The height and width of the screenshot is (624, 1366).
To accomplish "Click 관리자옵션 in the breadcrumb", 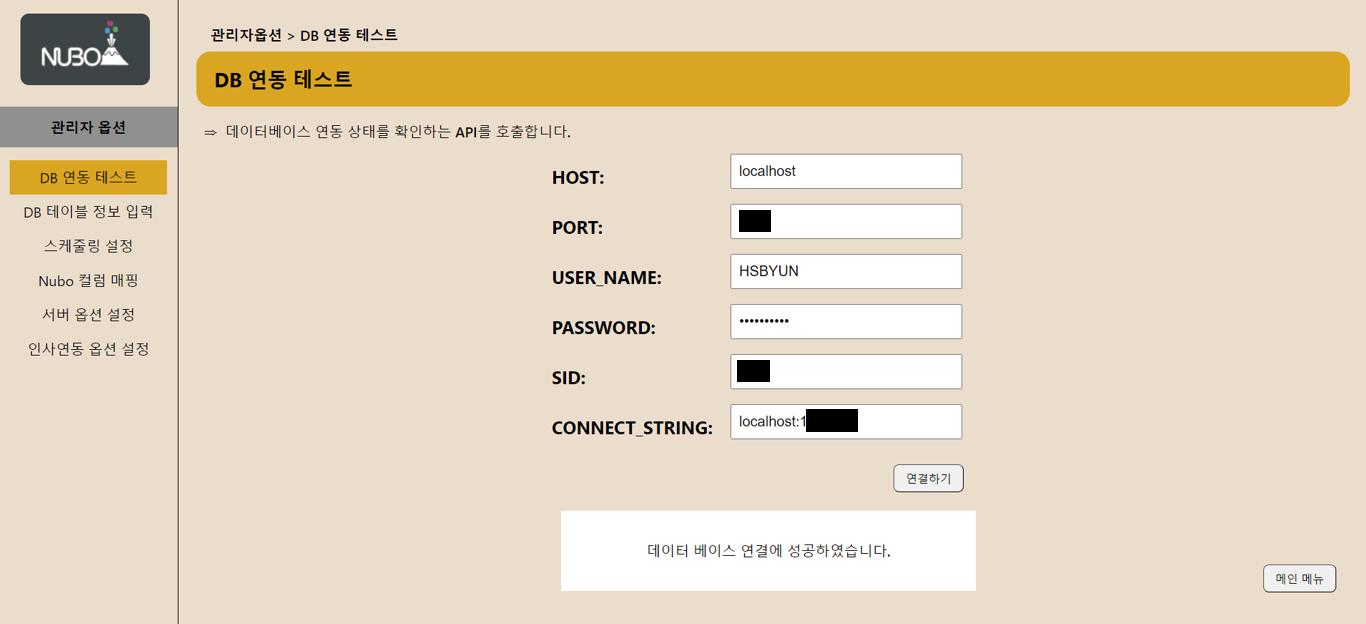I will pos(246,35).
